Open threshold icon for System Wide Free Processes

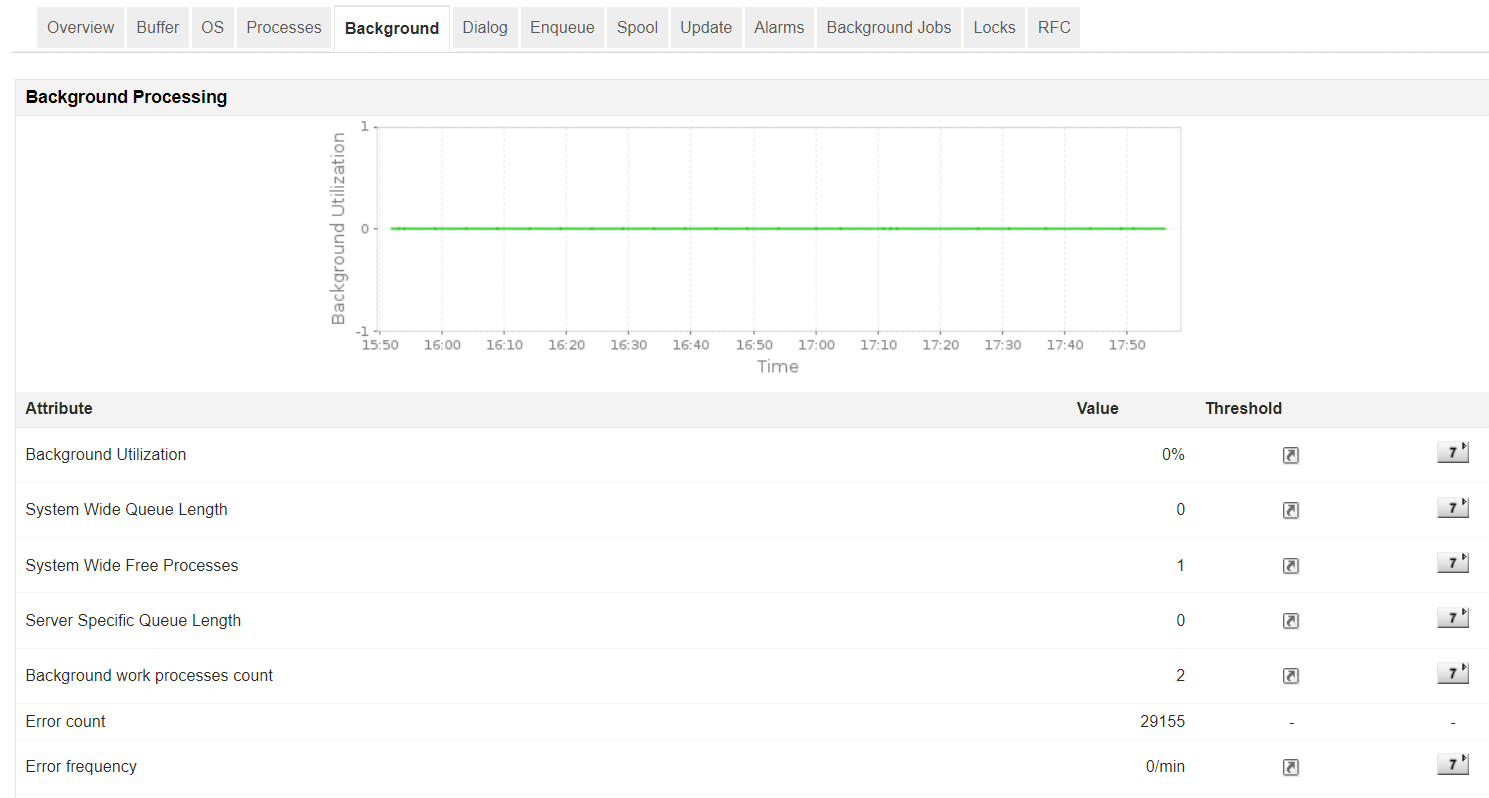[x=1290, y=565]
